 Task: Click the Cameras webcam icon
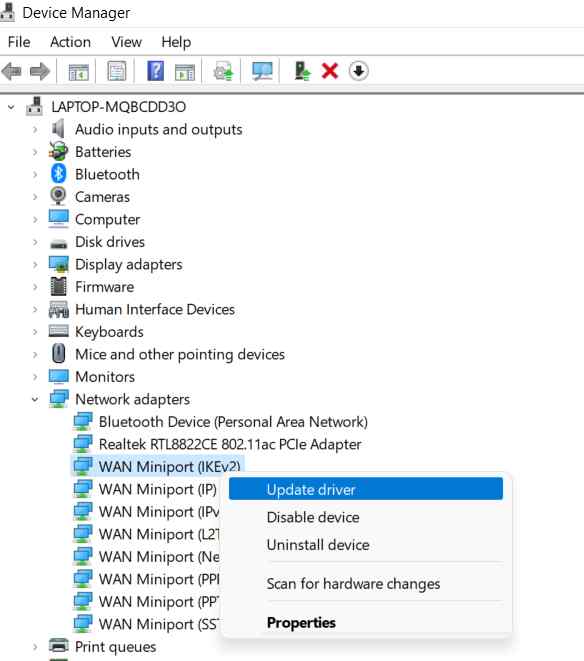pyautogui.click(x=58, y=196)
